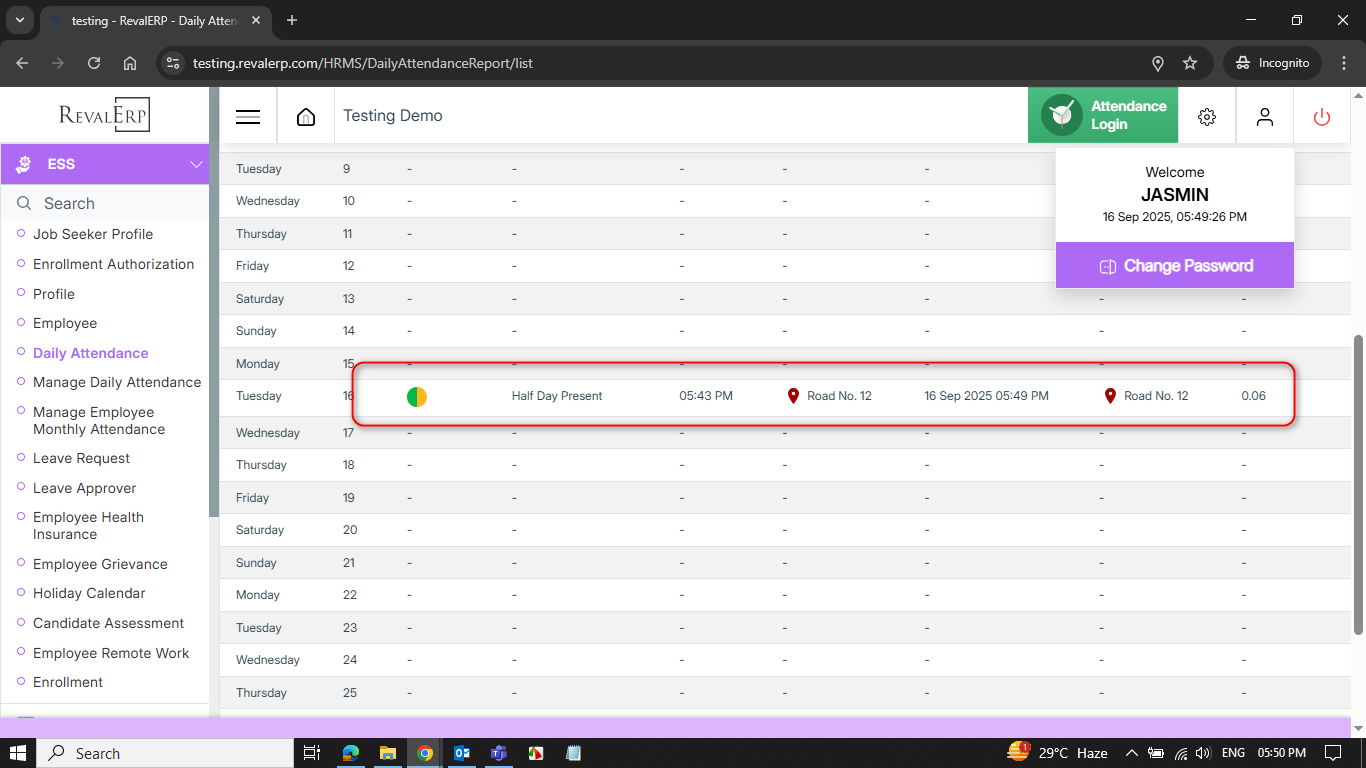Click the user profile icon

click(1265, 116)
